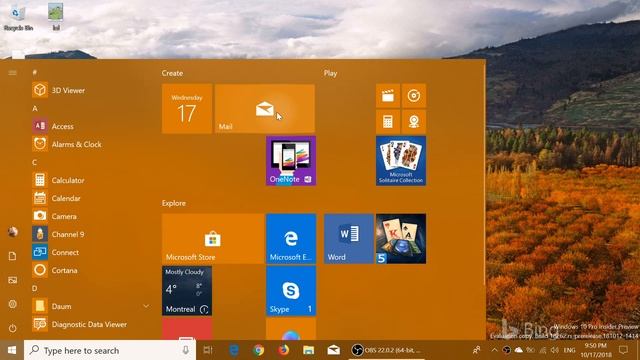Open File Explorer from the taskbar
The height and width of the screenshot is (360, 640).
[x=309, y=350]
